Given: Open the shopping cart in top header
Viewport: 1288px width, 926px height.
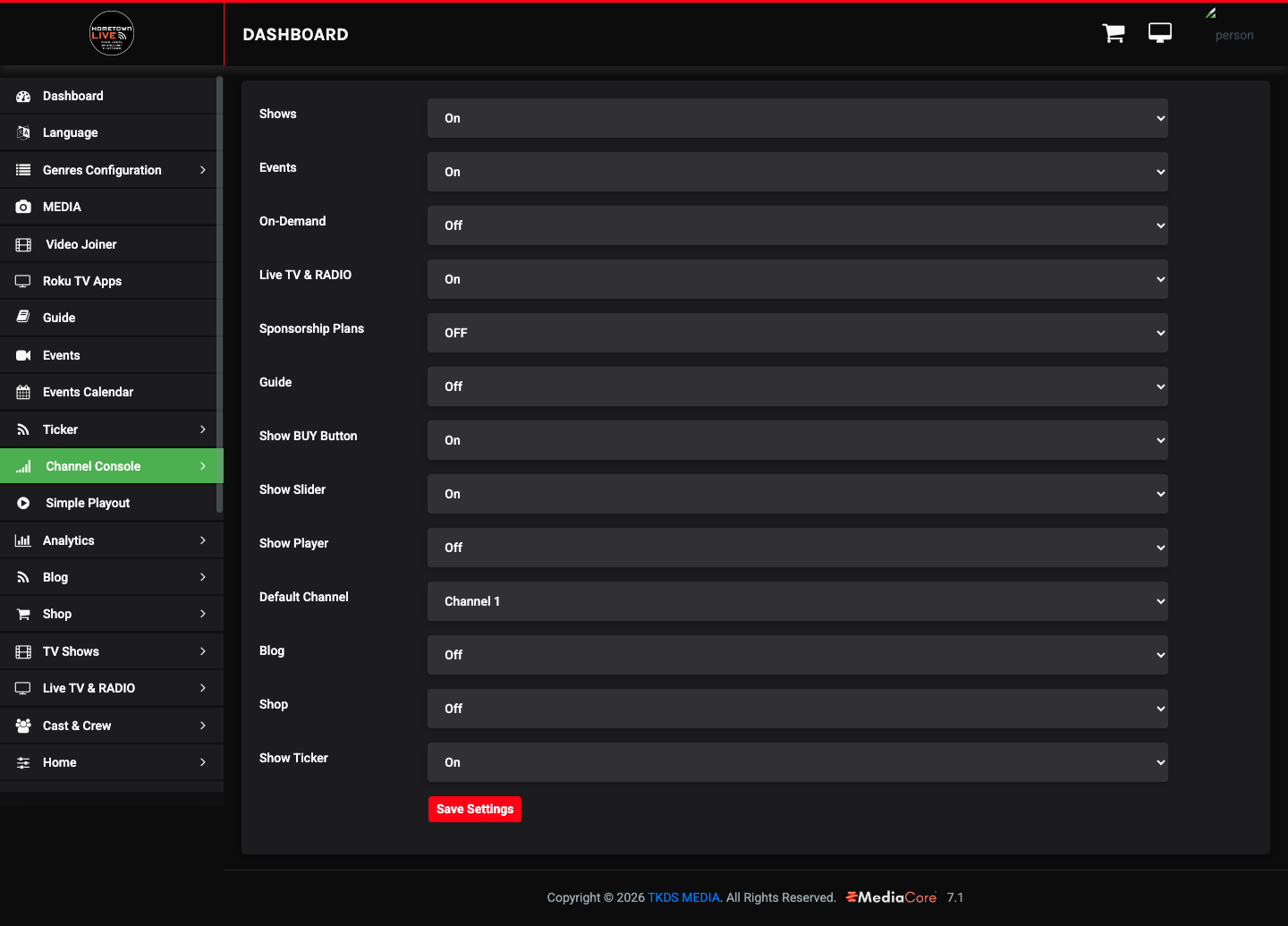Looking at the screenshot, I should [x=1114, y=33].
